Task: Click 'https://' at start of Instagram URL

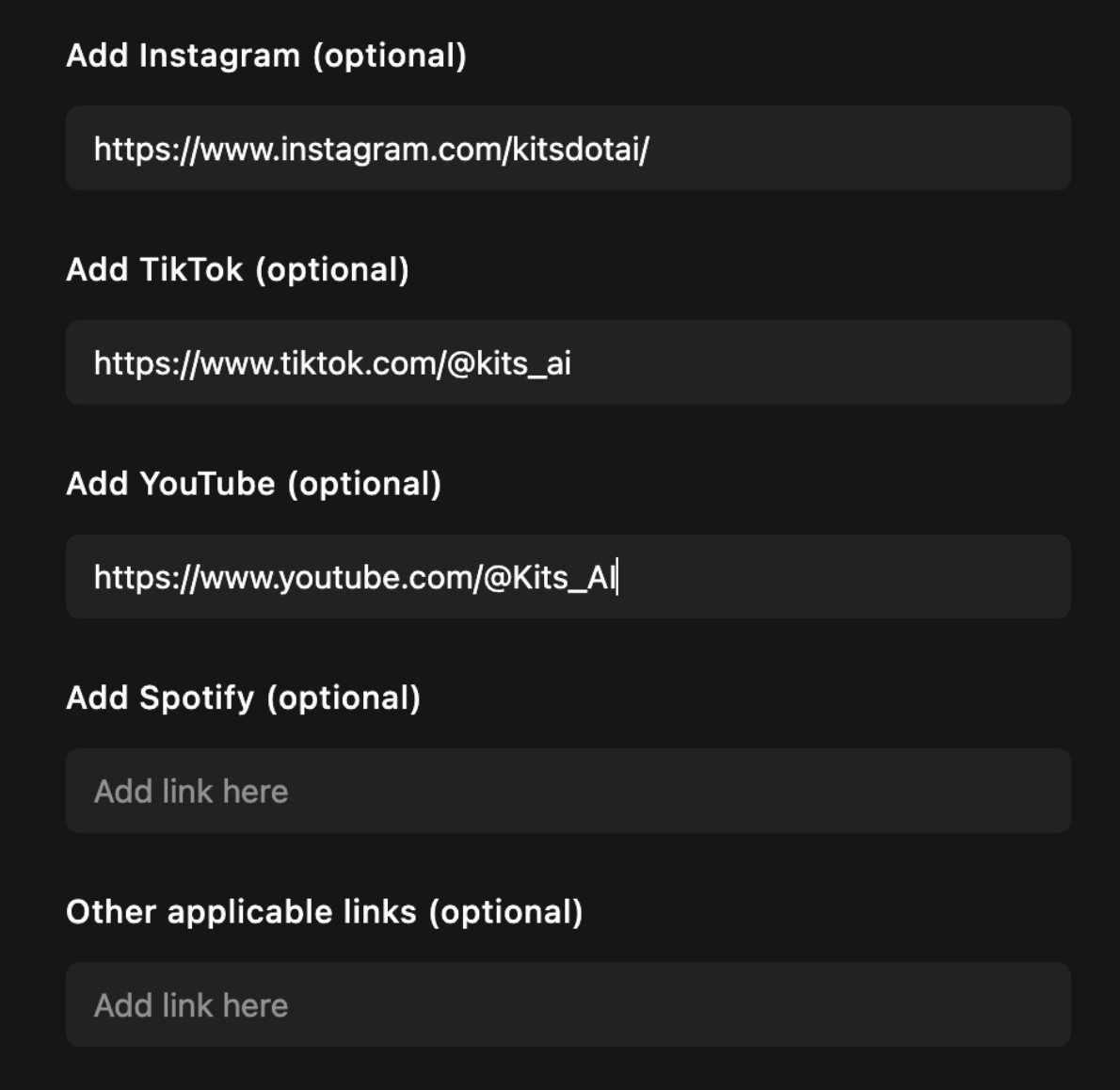Action: (x=147, y=150)
